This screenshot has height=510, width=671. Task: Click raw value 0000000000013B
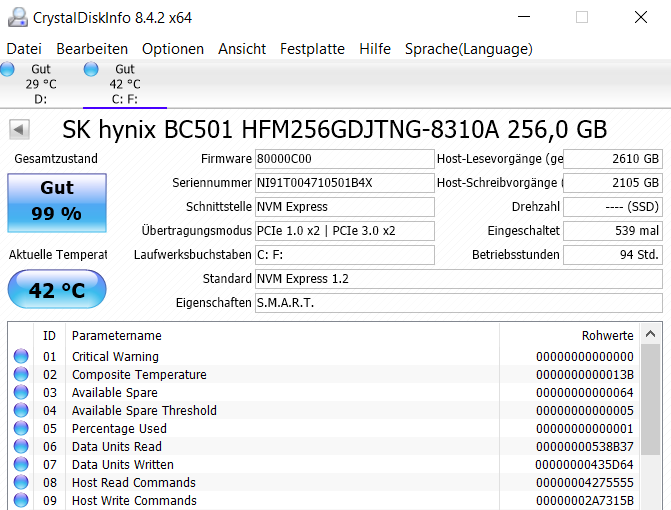click(x=585, y=374)
